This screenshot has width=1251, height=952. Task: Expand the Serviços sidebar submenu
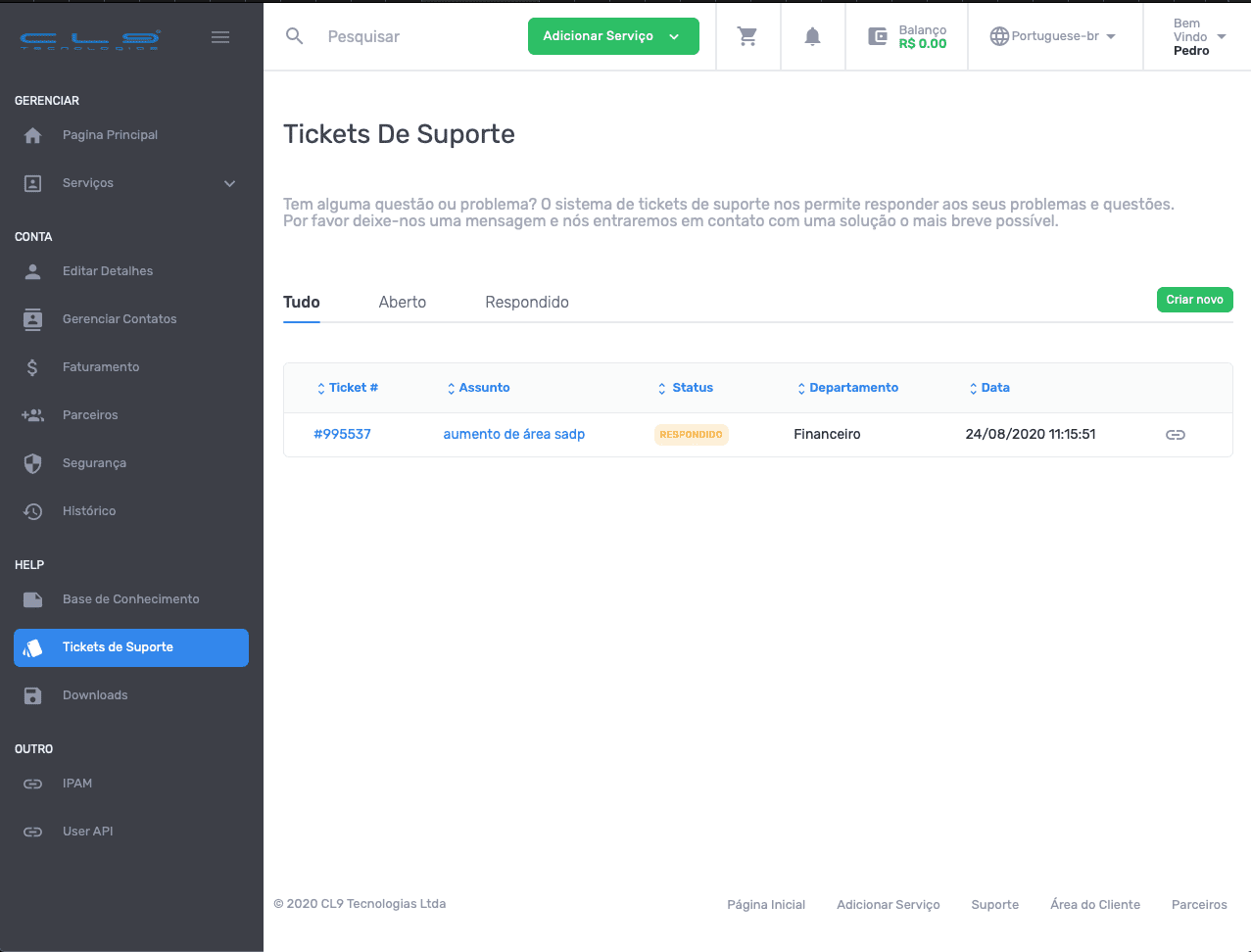pos(229,183)
